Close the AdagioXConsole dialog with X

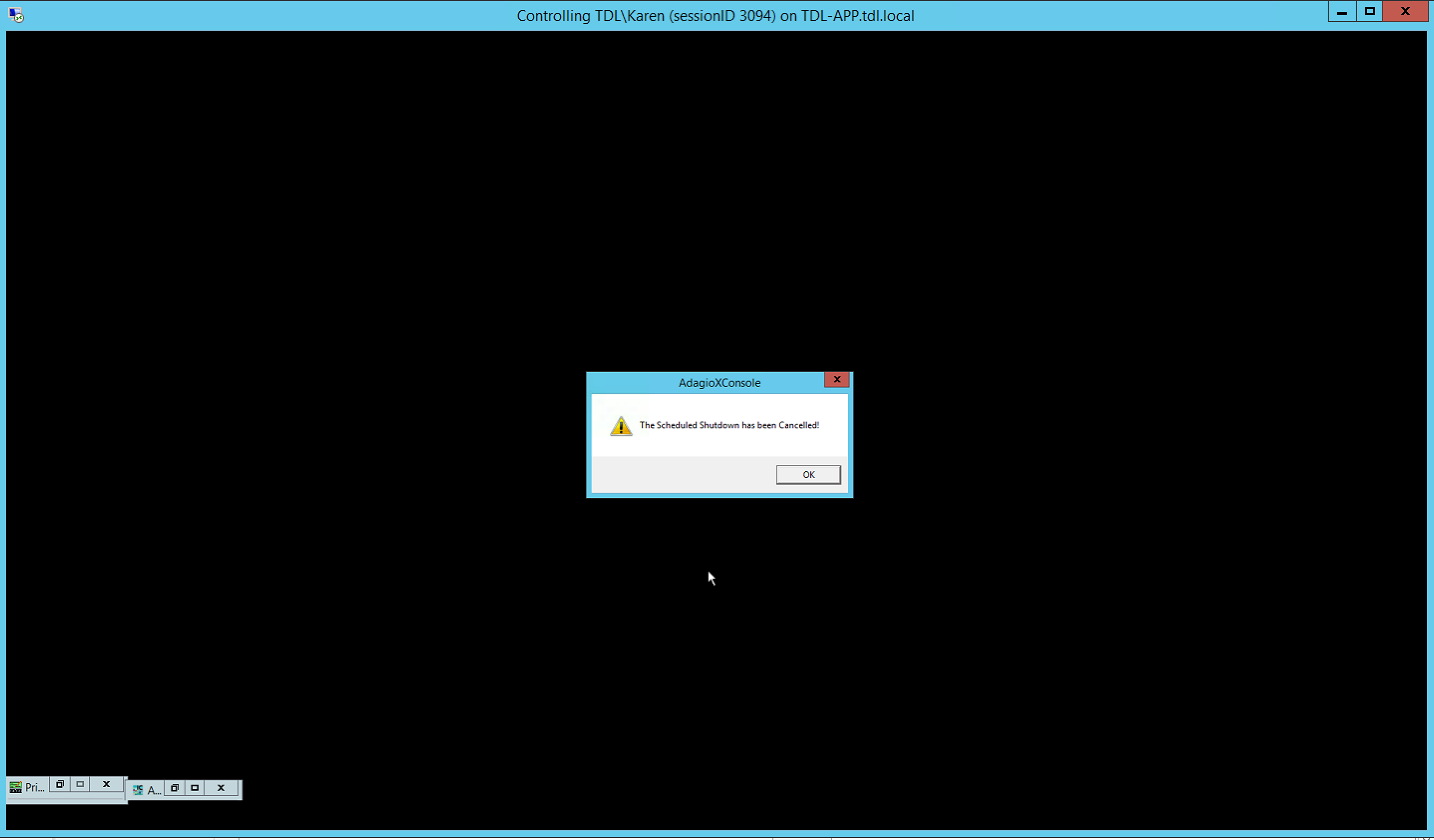[836, 379]
